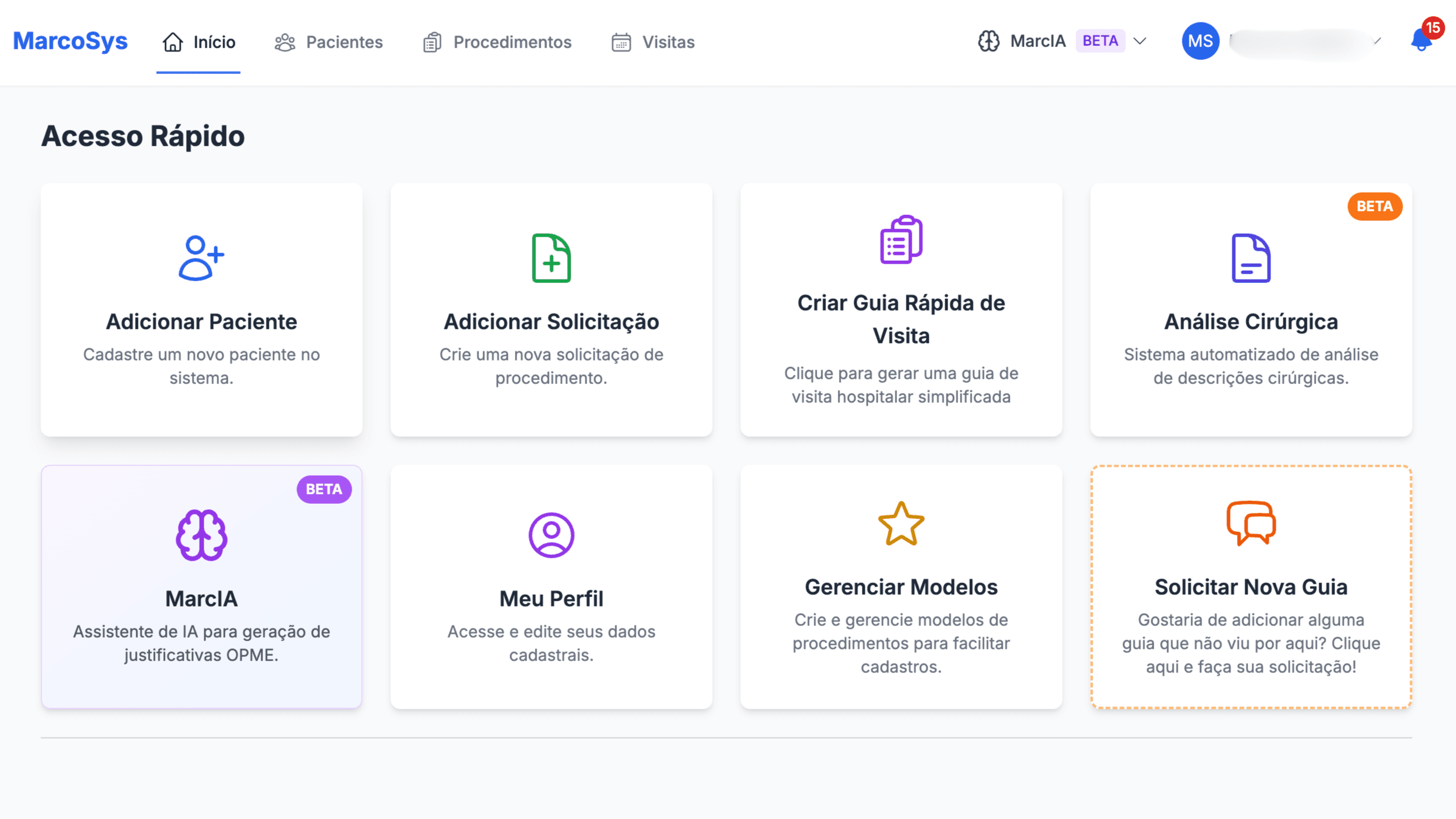Click the green Adicionar Solicitação document icon
The width and height of the screenshot is (1456, 819).
551,258
